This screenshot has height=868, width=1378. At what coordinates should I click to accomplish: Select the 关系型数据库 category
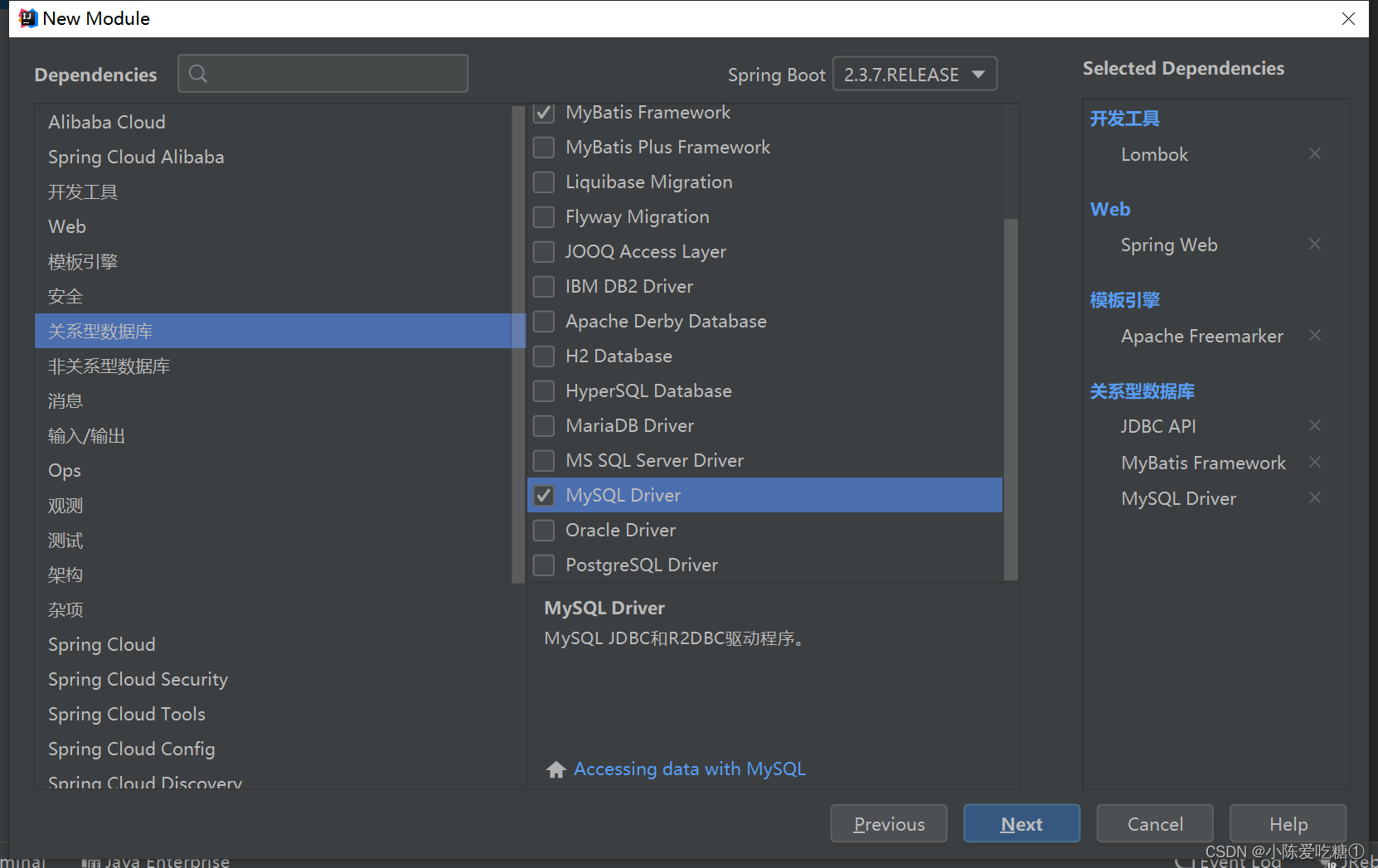point(274,331)
